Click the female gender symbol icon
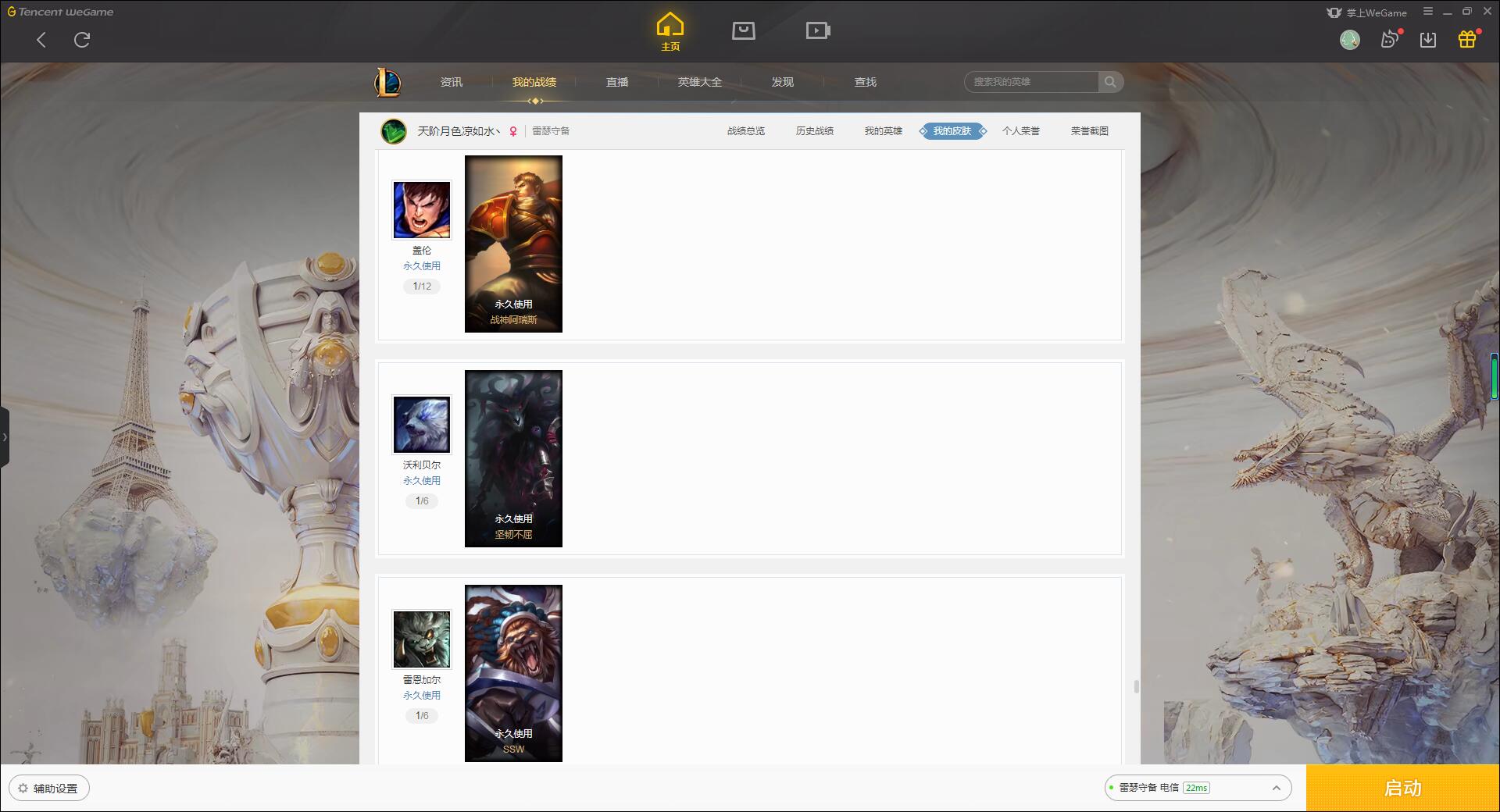 [513, 131]
